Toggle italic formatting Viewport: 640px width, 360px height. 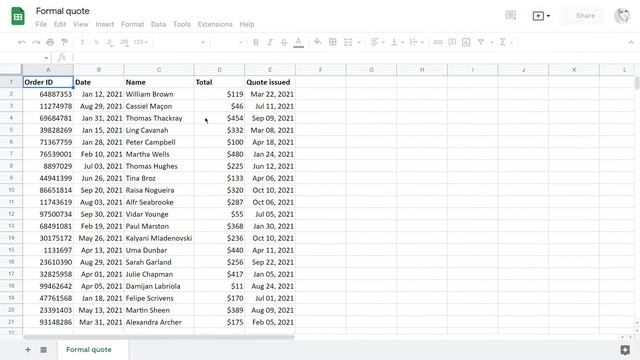(270, 42)
